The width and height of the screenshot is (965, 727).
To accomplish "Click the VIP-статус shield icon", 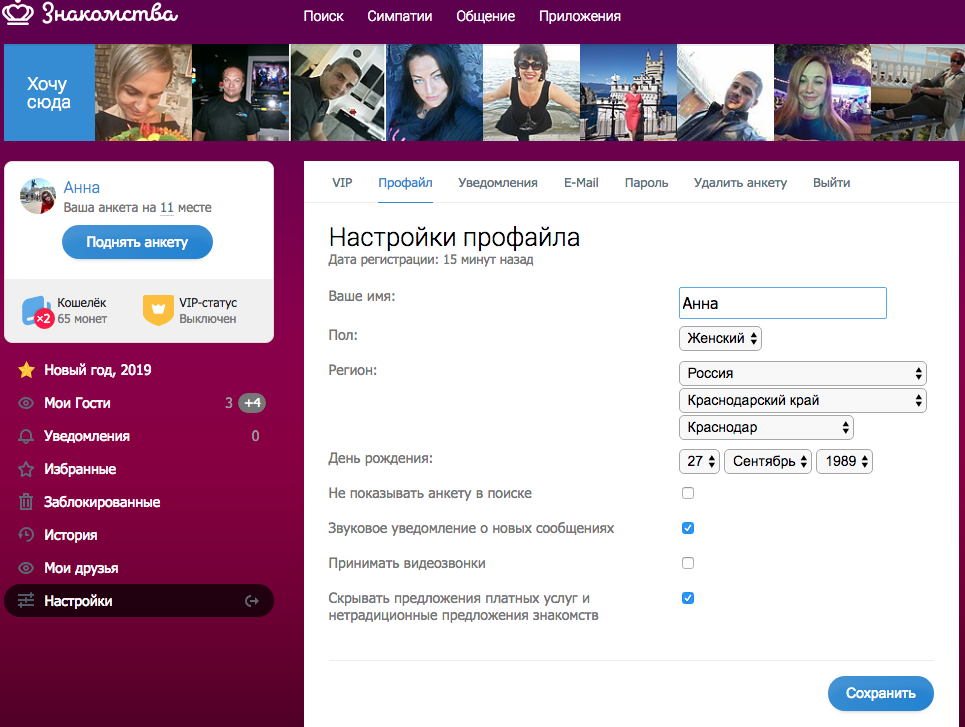I will 158,310.
